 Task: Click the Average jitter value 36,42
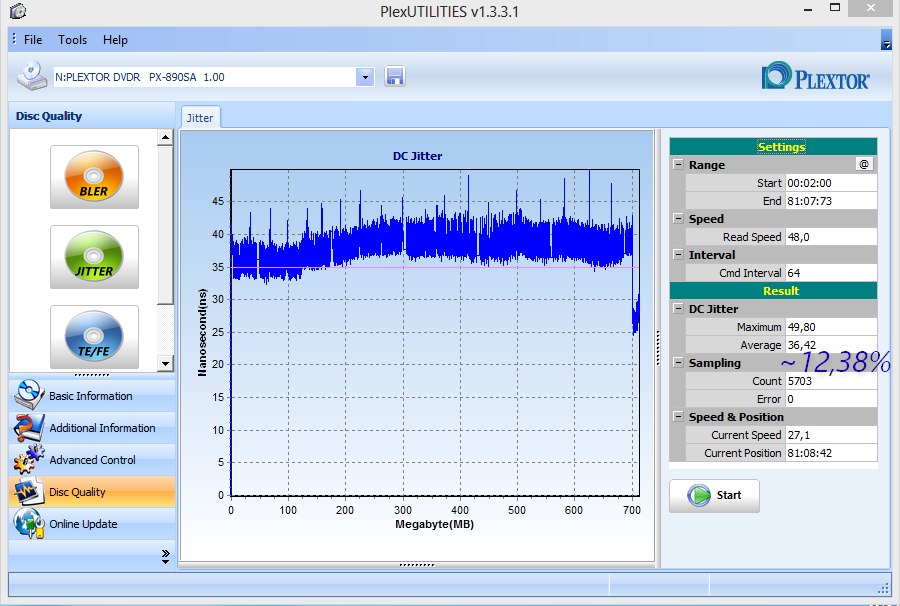pos(831,345)
